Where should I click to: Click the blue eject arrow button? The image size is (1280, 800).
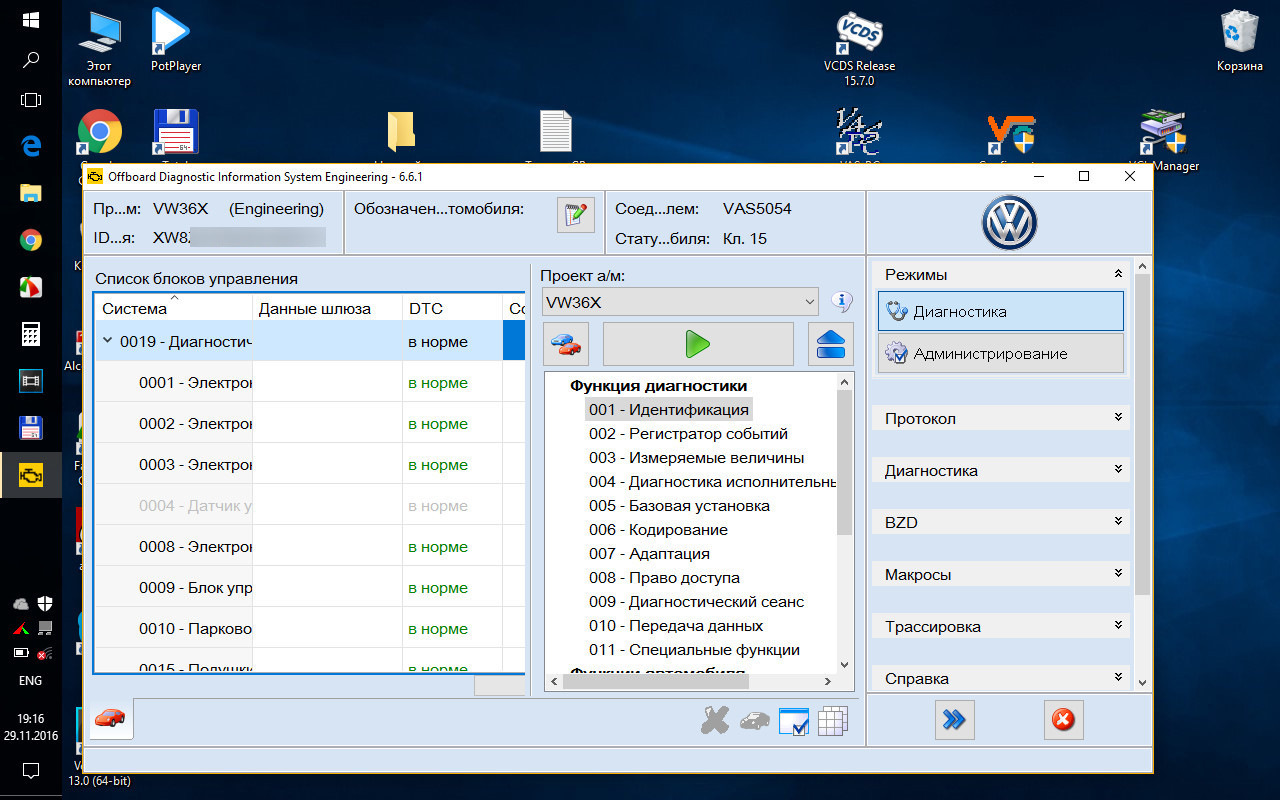click(831, 344)
